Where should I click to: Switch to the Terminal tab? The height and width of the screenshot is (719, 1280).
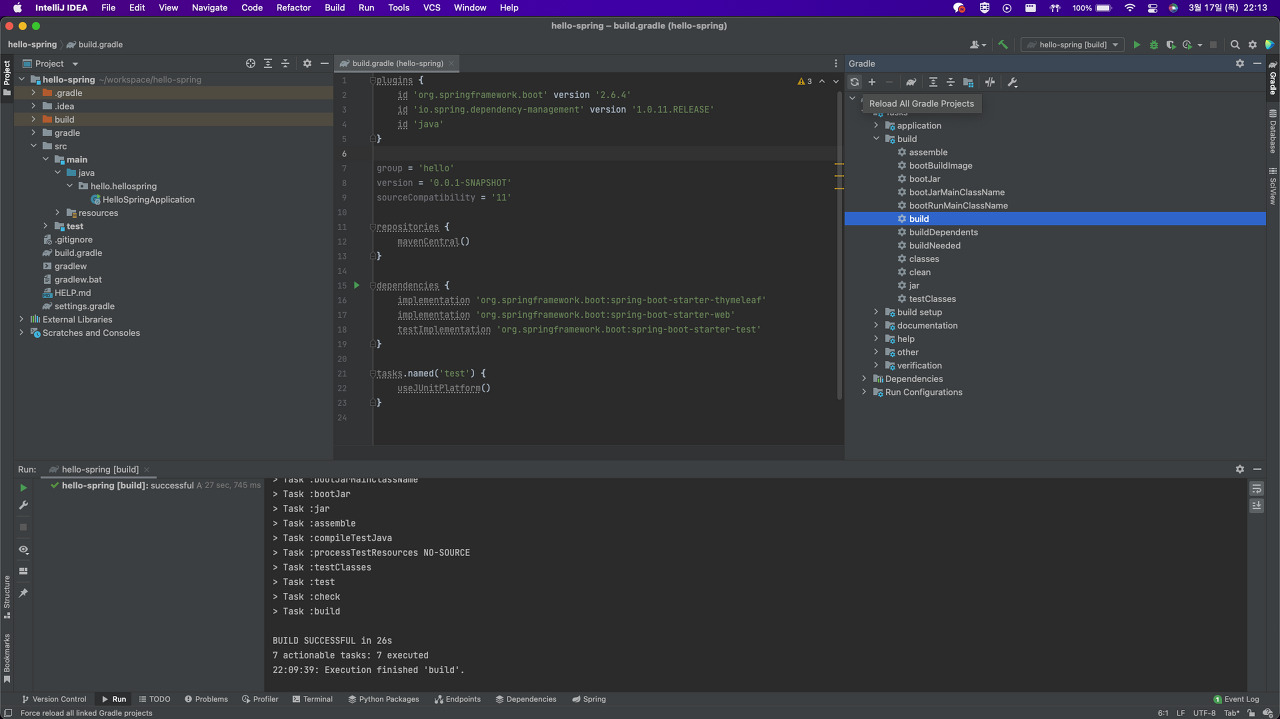[312, 699]
